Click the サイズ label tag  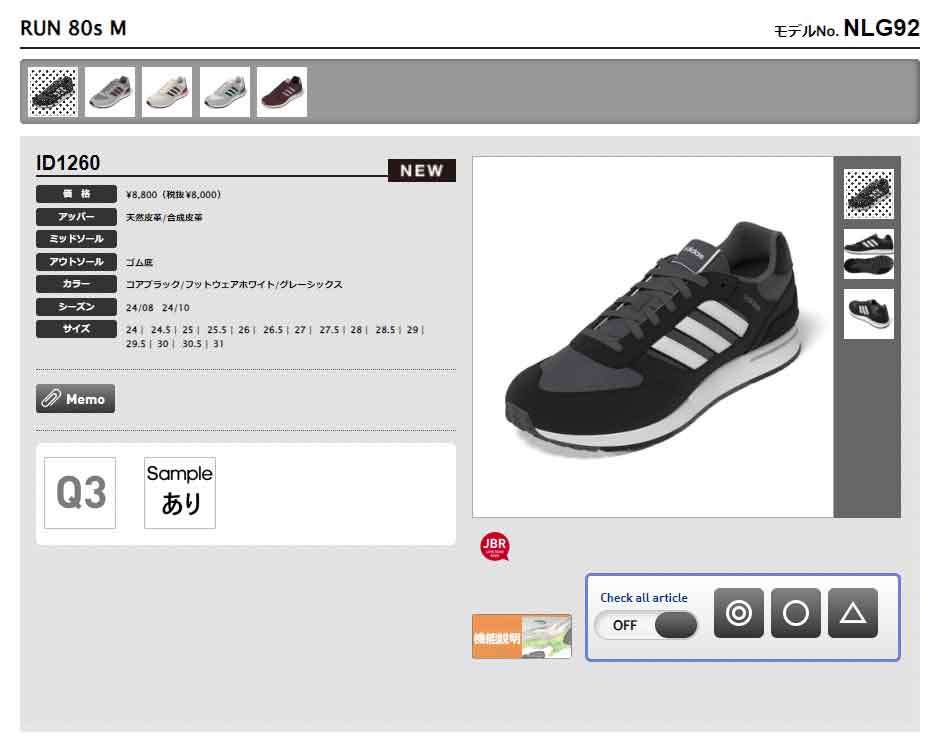click(x=76, y=328)
